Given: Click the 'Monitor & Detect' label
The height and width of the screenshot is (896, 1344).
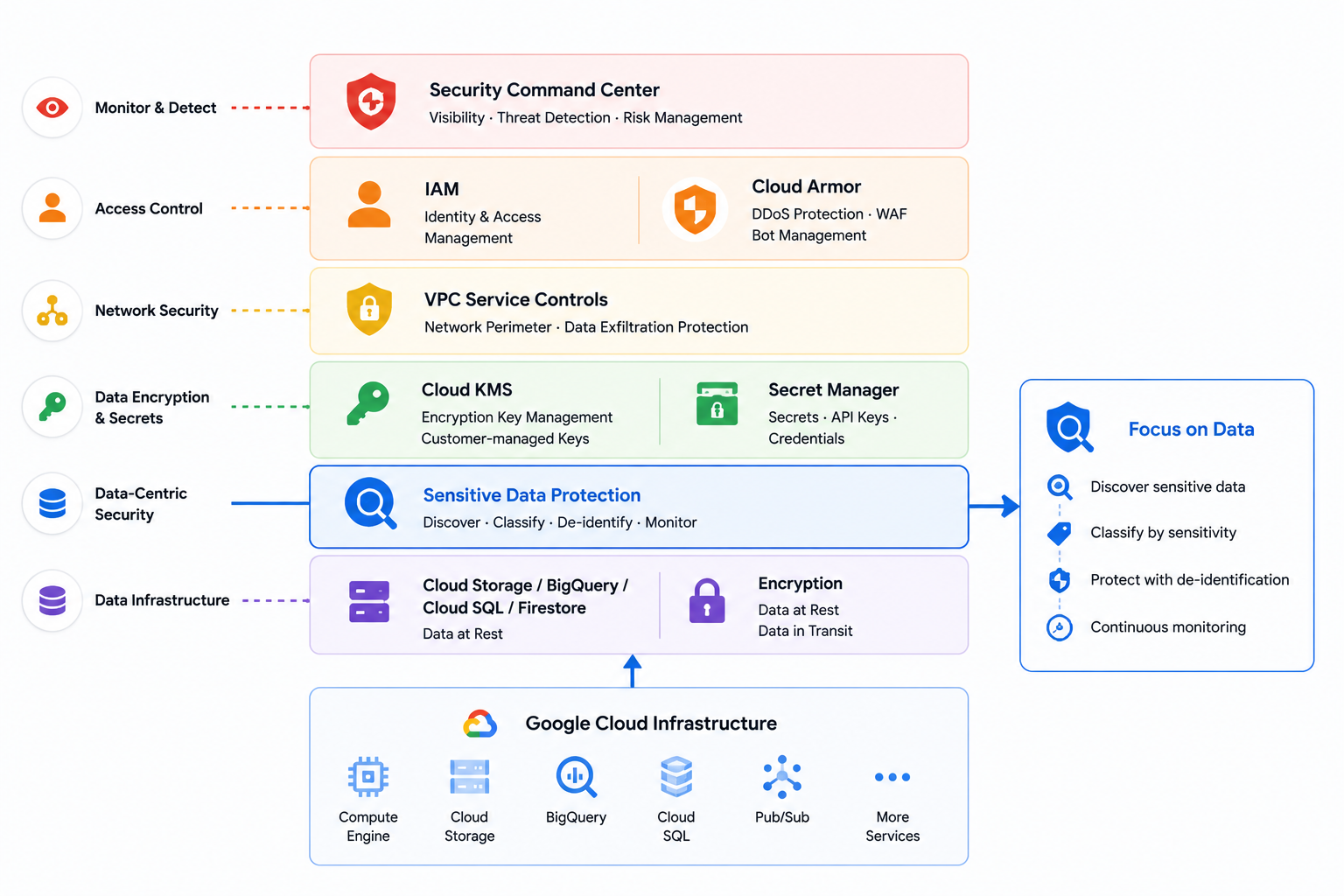Looking at the screenshot, I should tap(156, 108).
